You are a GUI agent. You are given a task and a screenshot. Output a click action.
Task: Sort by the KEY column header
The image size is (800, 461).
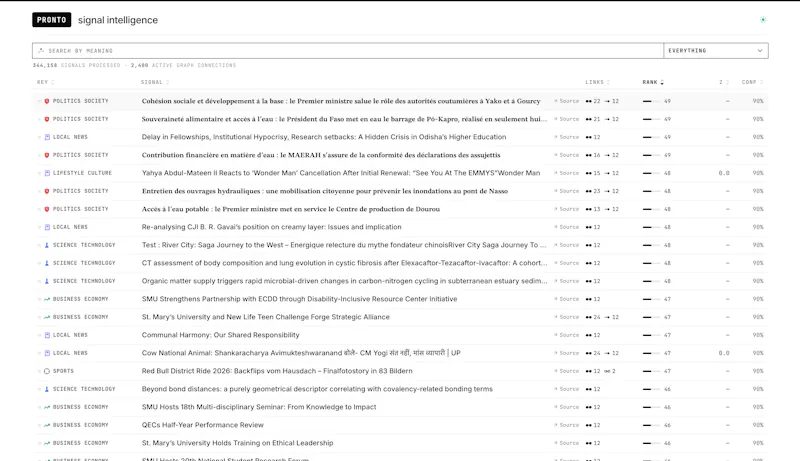[45, 82]
